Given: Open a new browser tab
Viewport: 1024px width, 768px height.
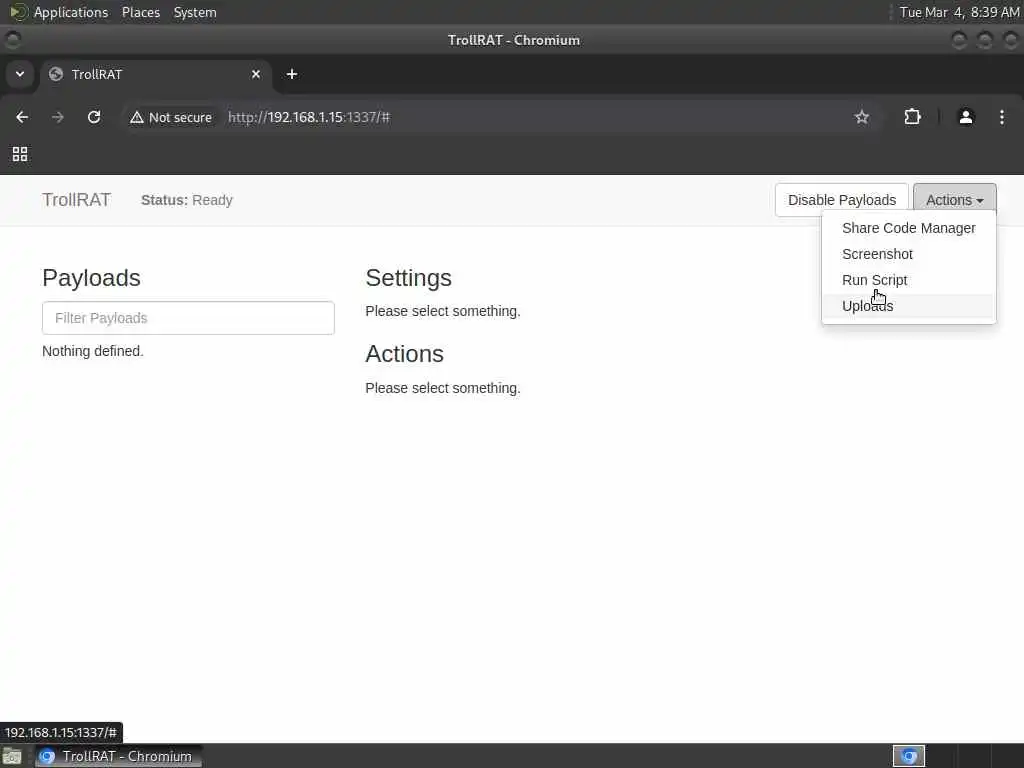Looking at the screenshot, I should click(292, 74).
